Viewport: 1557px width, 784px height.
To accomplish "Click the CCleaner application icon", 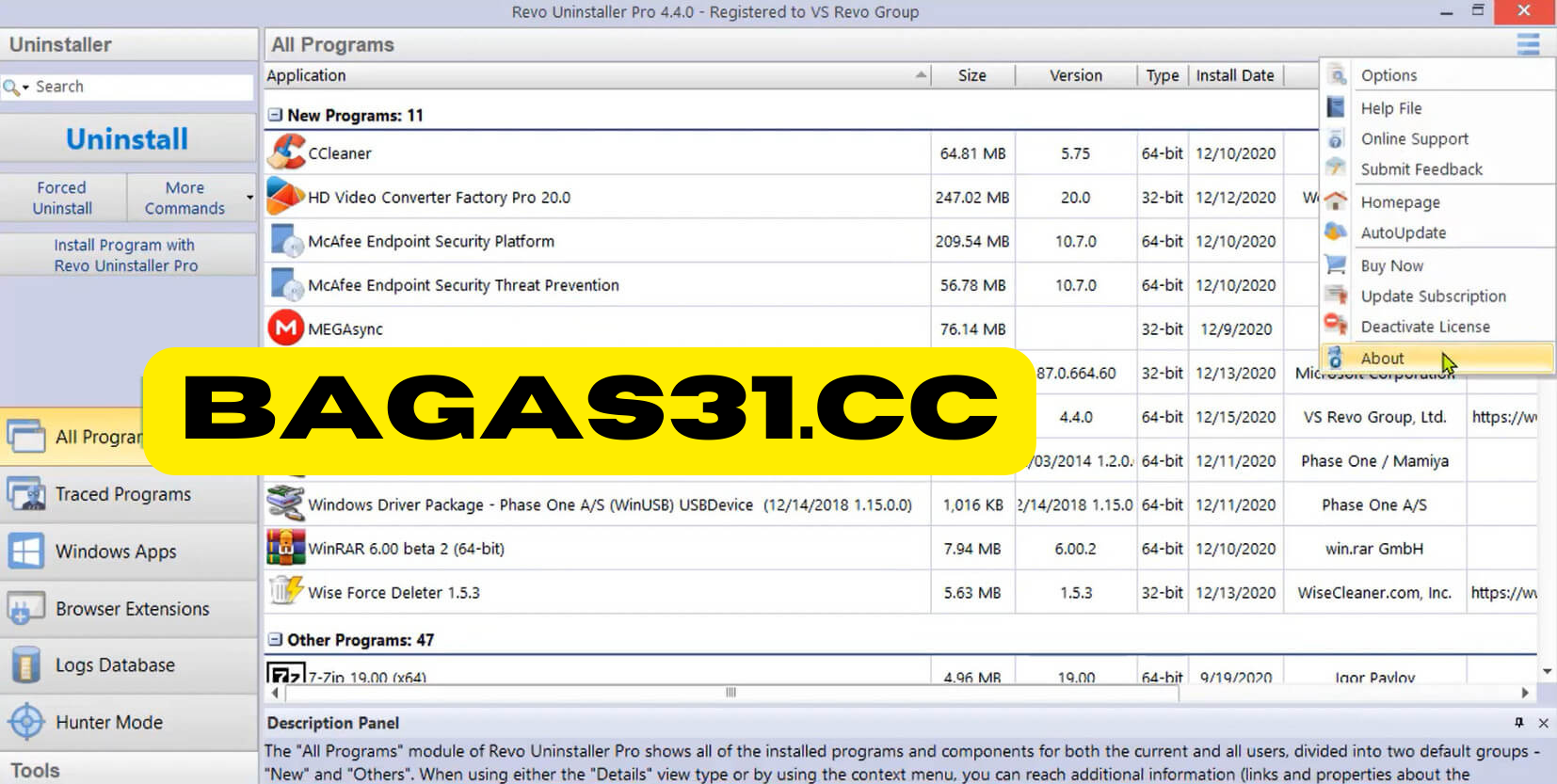I will [286, 152].
